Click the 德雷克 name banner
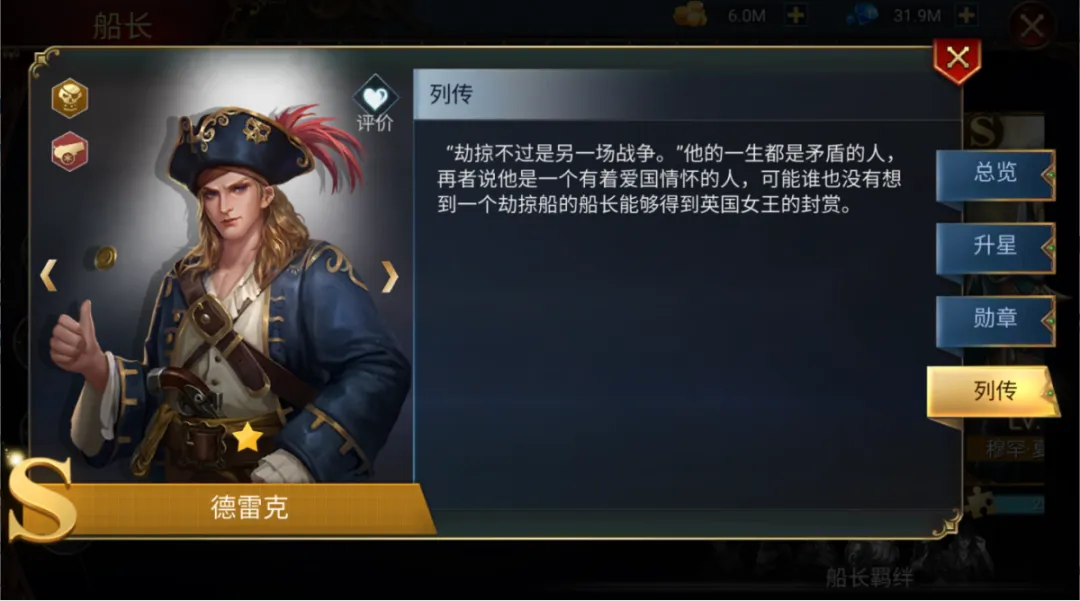 tap(249, 508)
